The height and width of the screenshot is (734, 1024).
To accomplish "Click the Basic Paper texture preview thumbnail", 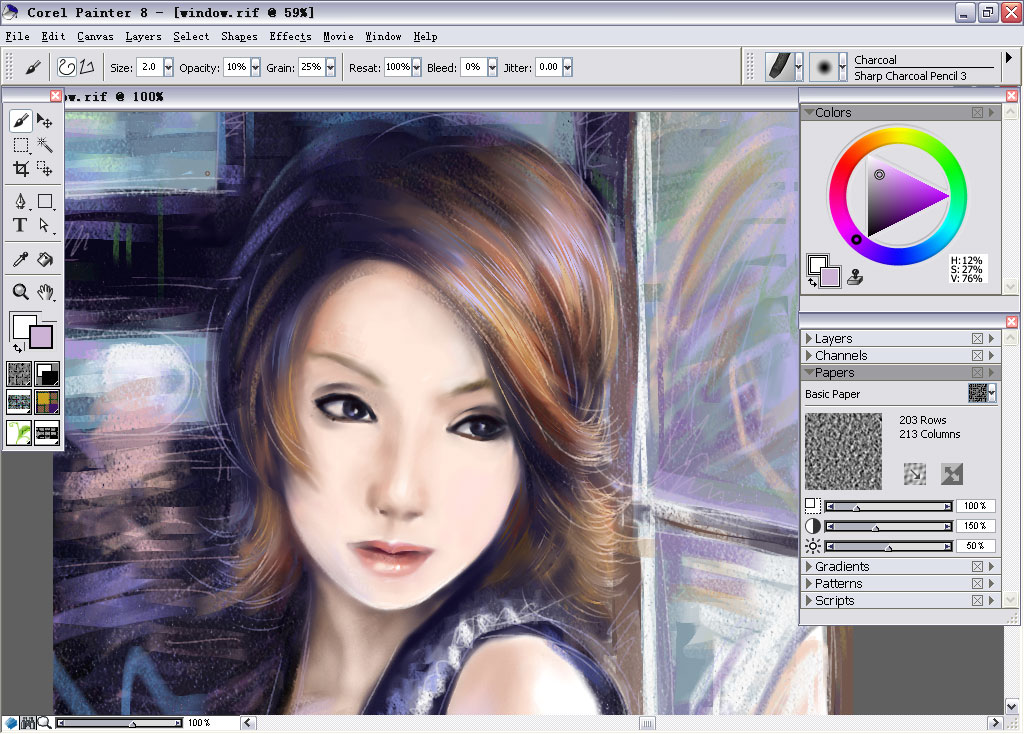I will click(x=843, y=451).
